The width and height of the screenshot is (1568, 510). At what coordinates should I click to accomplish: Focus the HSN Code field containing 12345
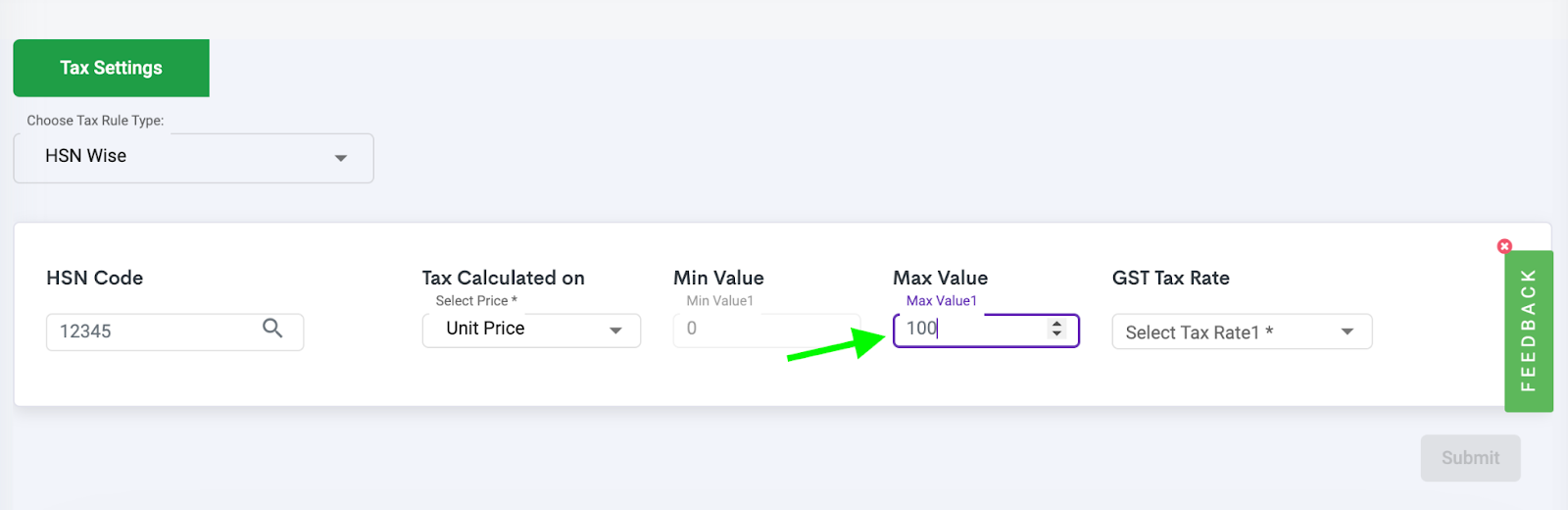click(x=174, y=331)
